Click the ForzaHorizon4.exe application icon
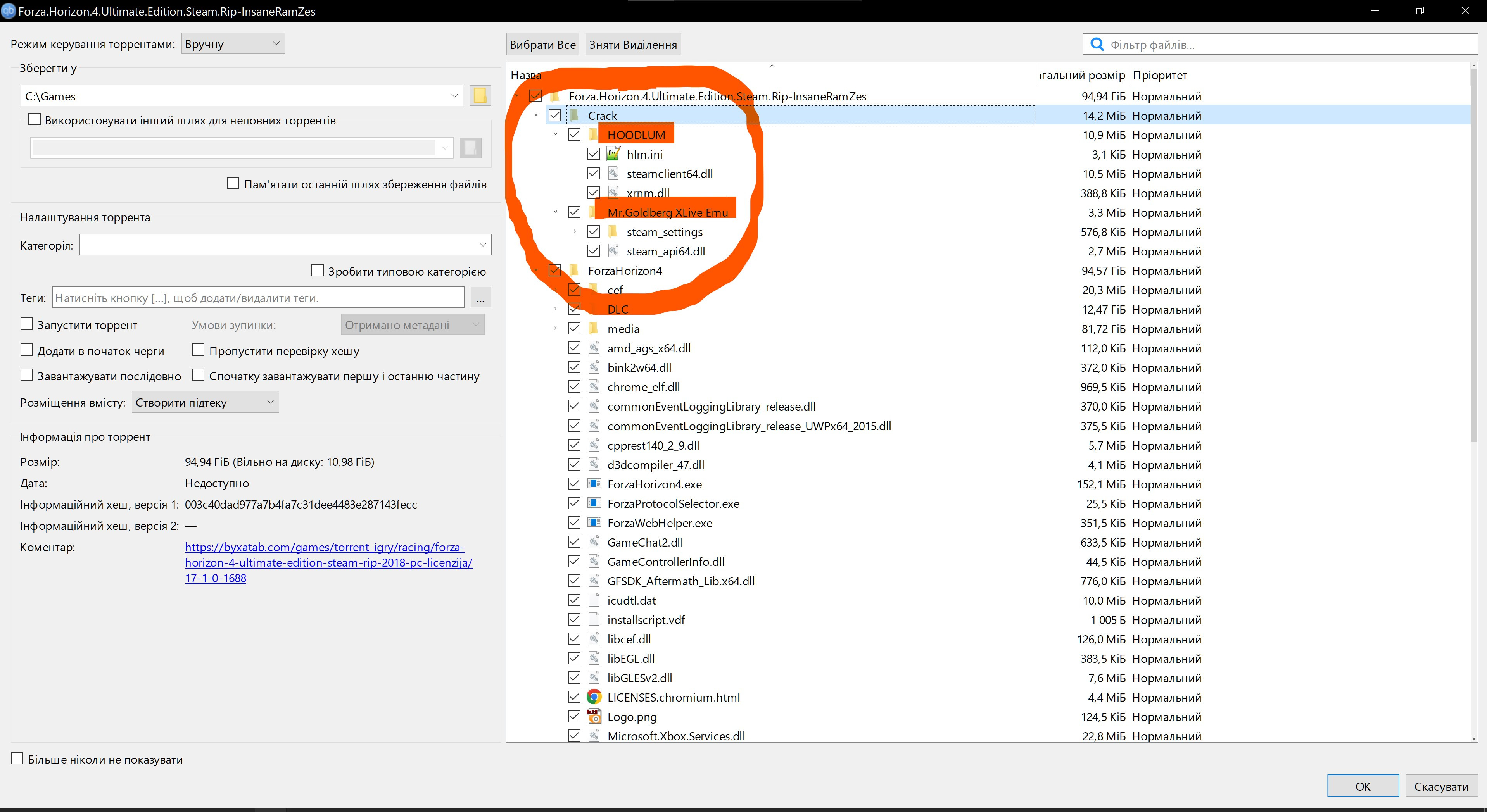This screenshot has width=1487, height=812. coord(593,484)
